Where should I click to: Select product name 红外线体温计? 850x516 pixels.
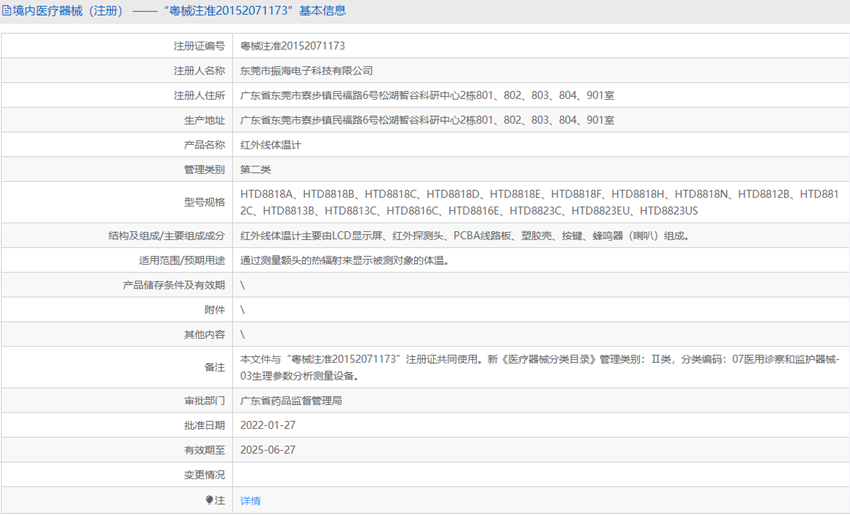(x=271, y=145)
